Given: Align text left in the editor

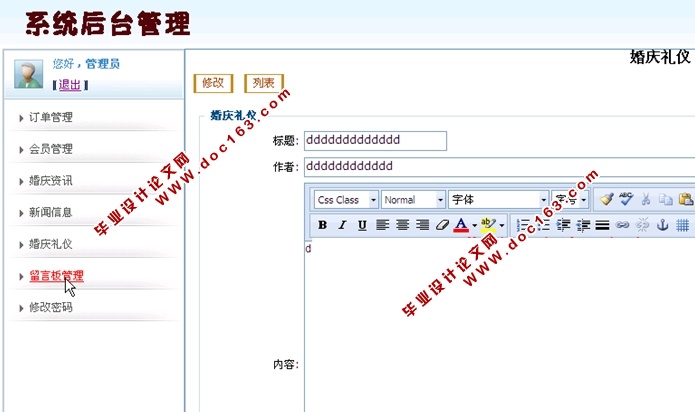Looking at the screenshot, I should (383, 225).
